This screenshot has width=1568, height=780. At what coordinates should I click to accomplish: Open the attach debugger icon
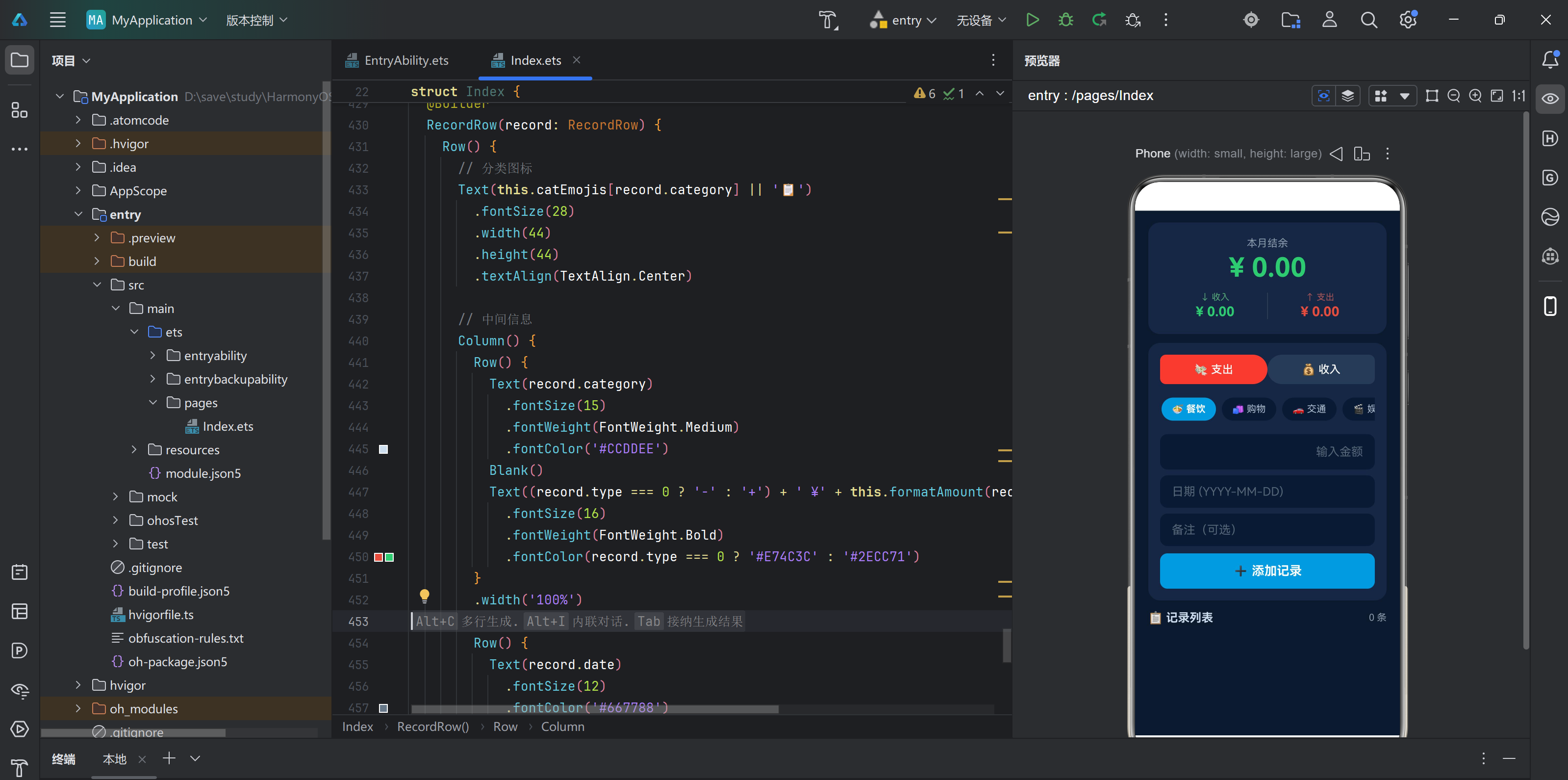click(1133, 20)
